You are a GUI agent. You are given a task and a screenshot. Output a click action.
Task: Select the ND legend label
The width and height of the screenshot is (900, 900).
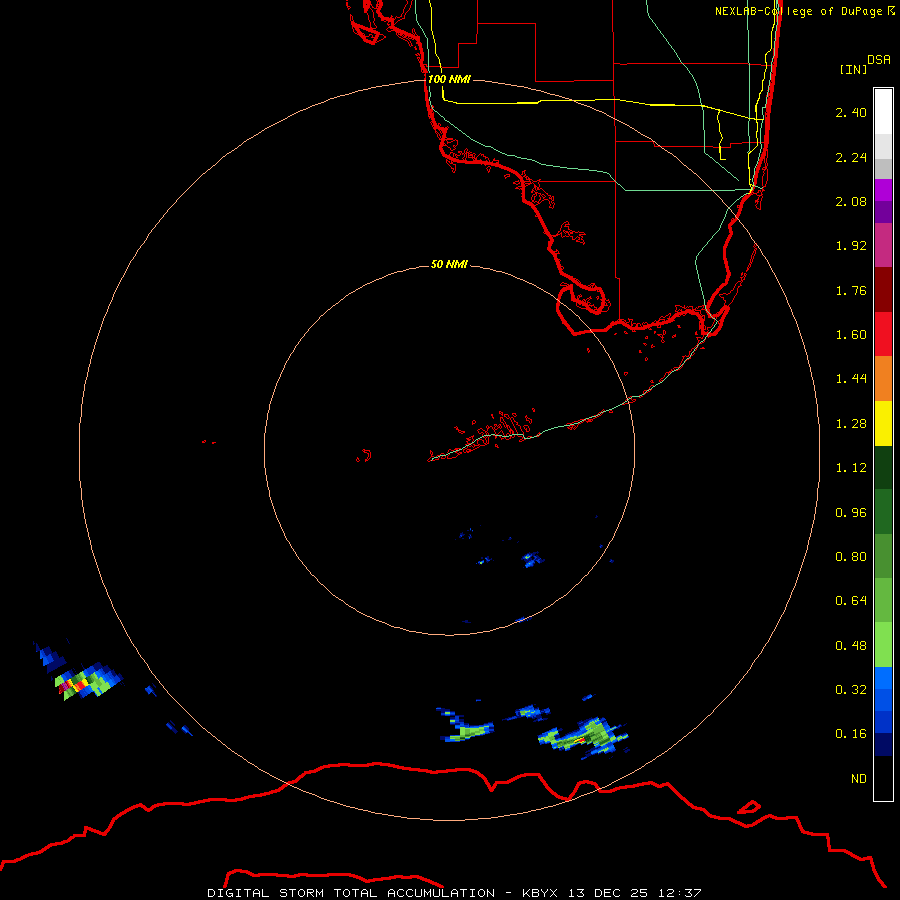(x=859, y=779)
